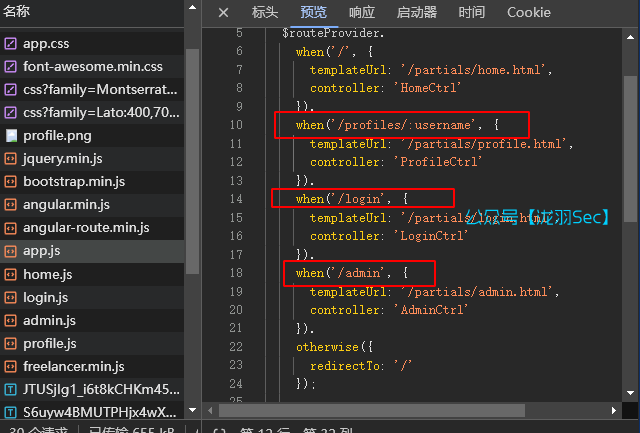
Task: Click the font-awesome.min.css file icon
Action: tap(11, 67)
